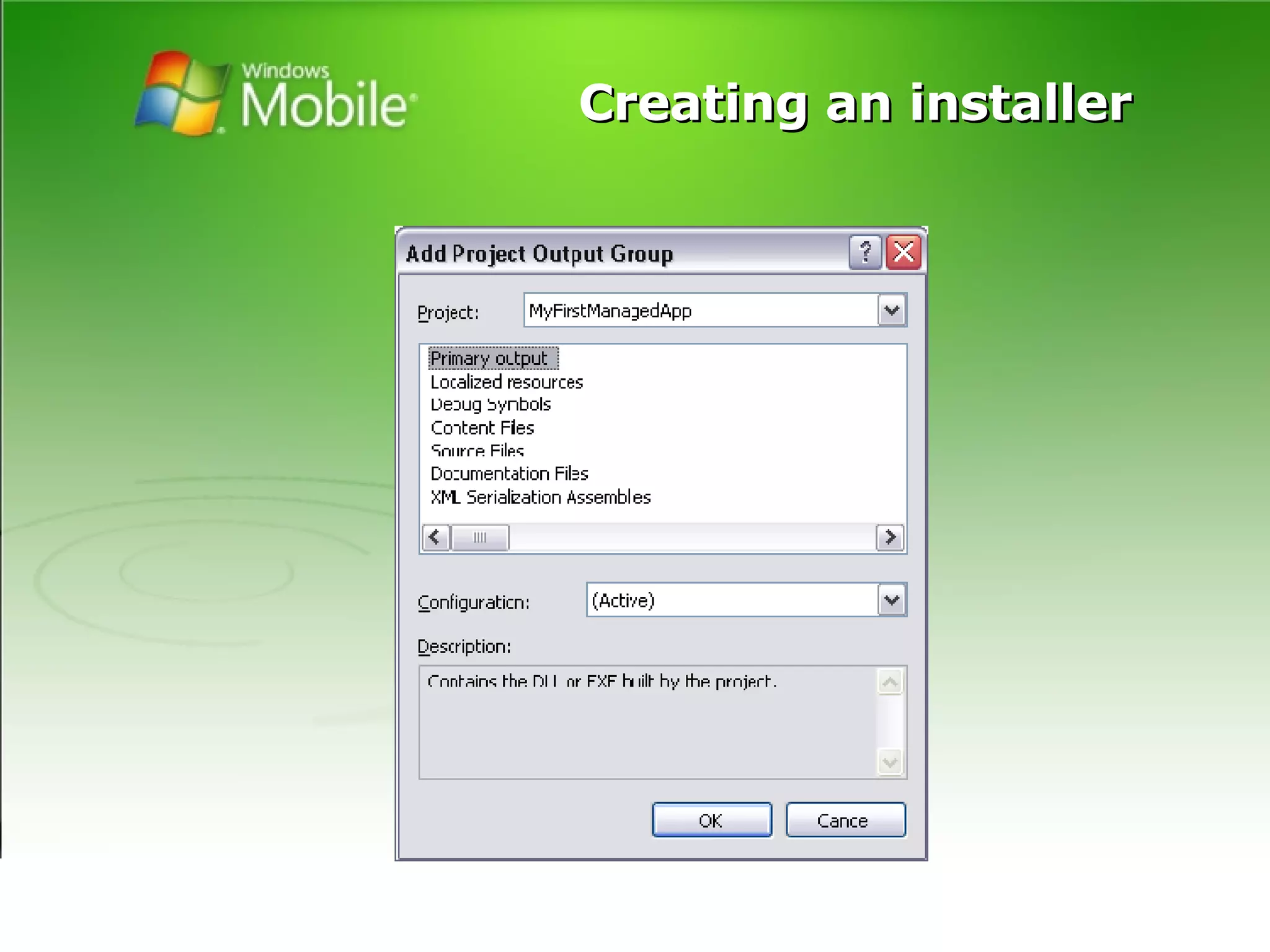Confirm with the OK button

pyautogui.click(x=712, y=820)
